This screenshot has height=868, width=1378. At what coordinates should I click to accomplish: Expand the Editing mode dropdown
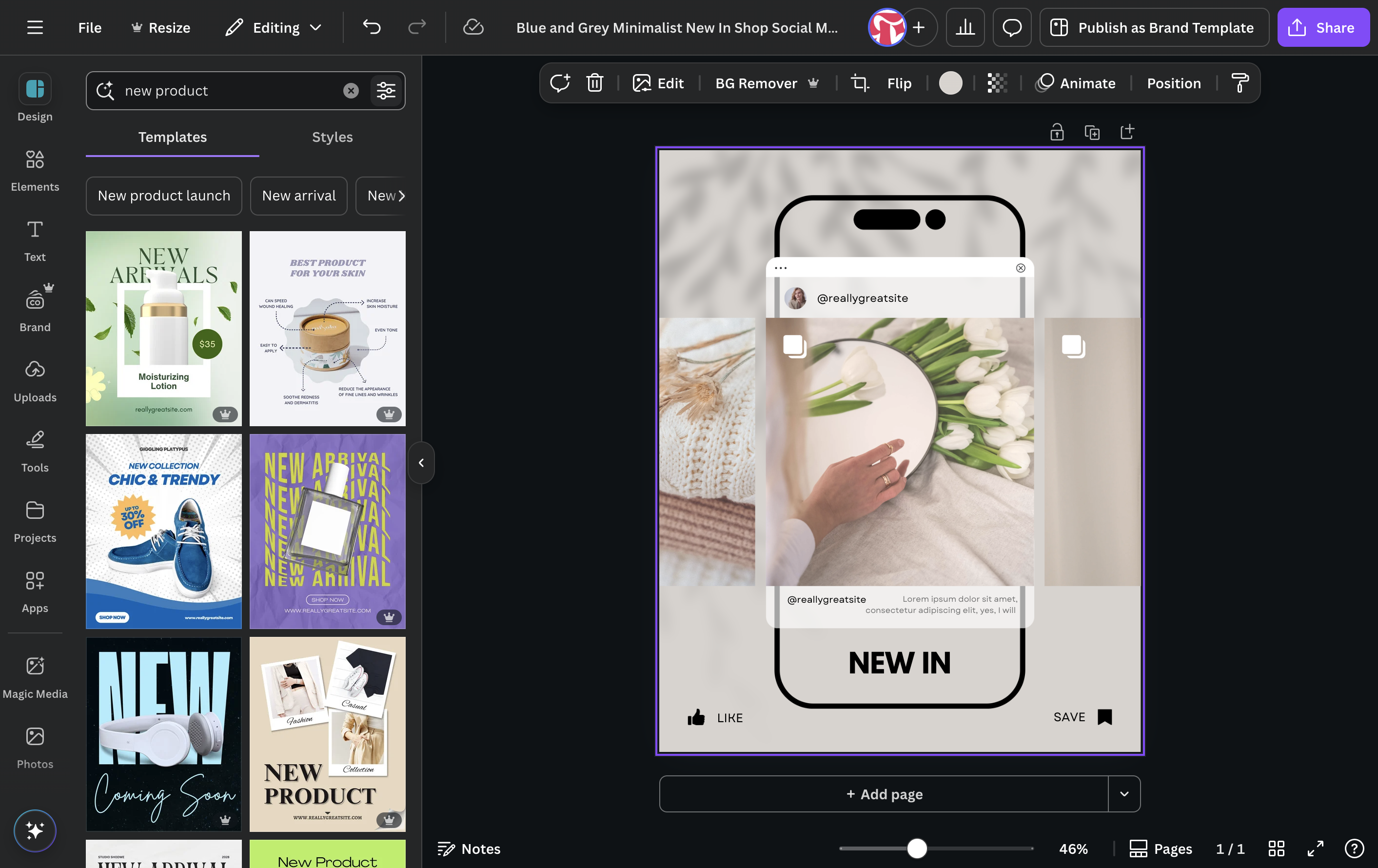pos(274,27)
